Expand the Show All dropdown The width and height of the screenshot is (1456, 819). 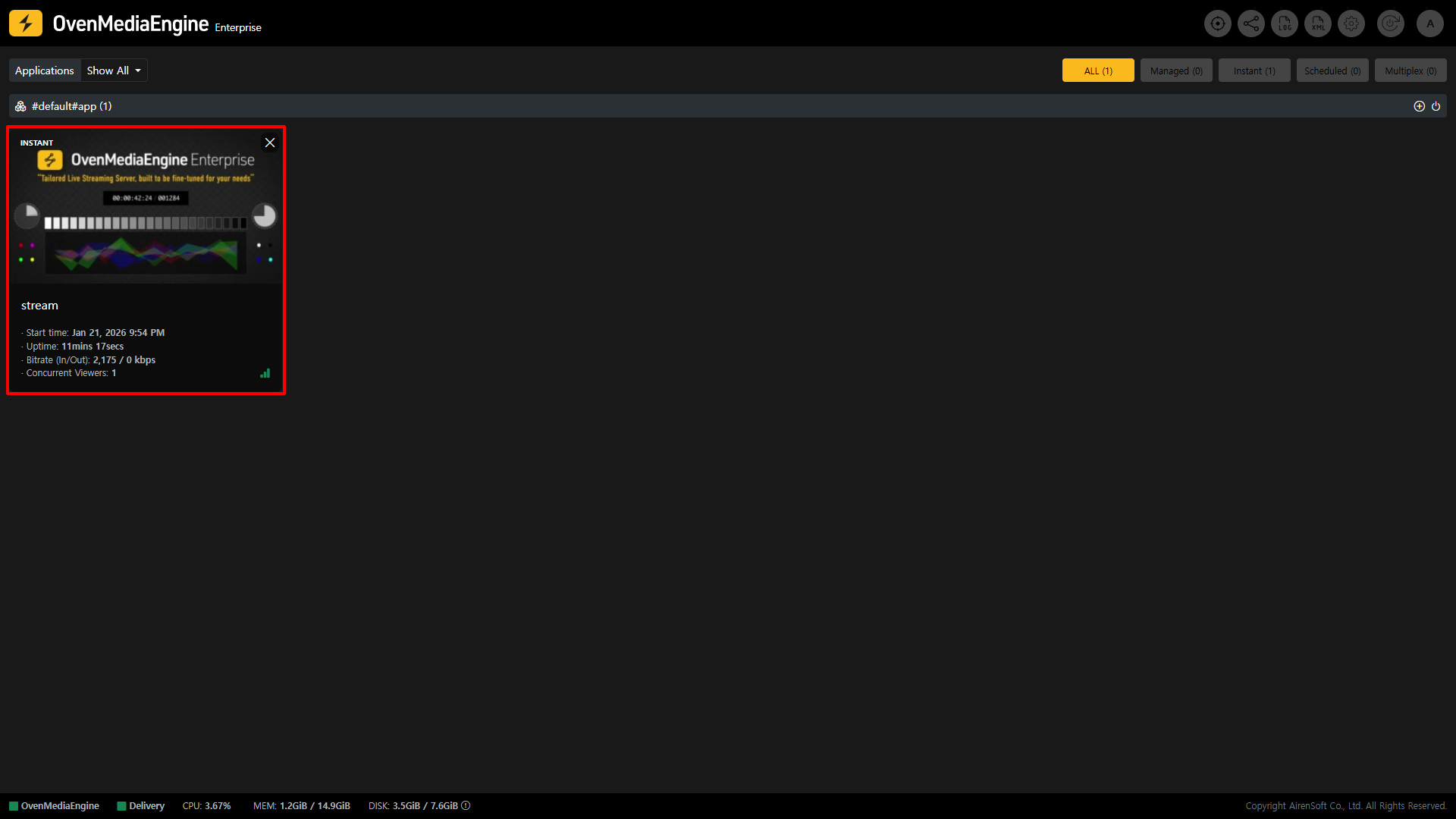point(114,71)
